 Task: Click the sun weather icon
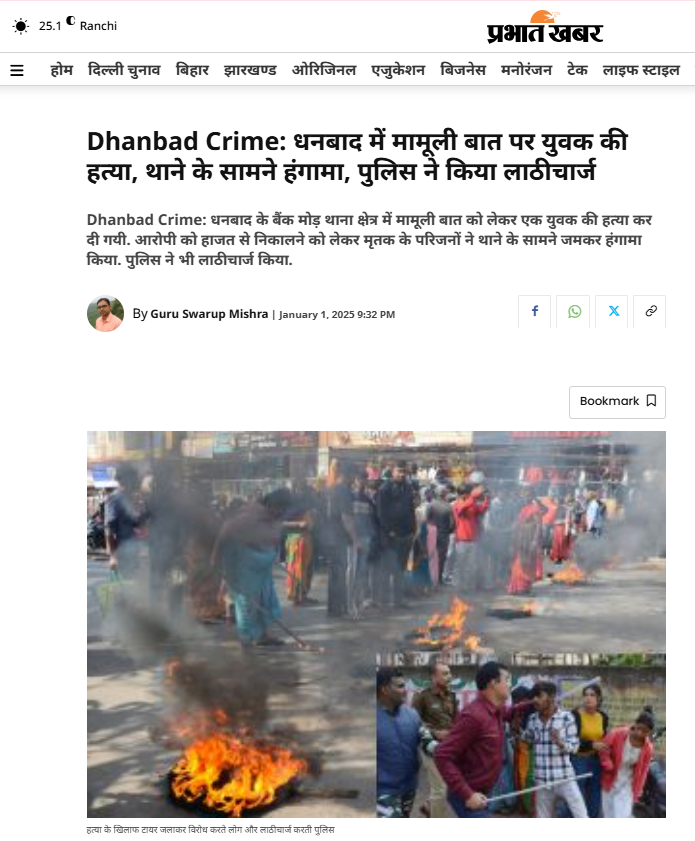pos(20,26)
